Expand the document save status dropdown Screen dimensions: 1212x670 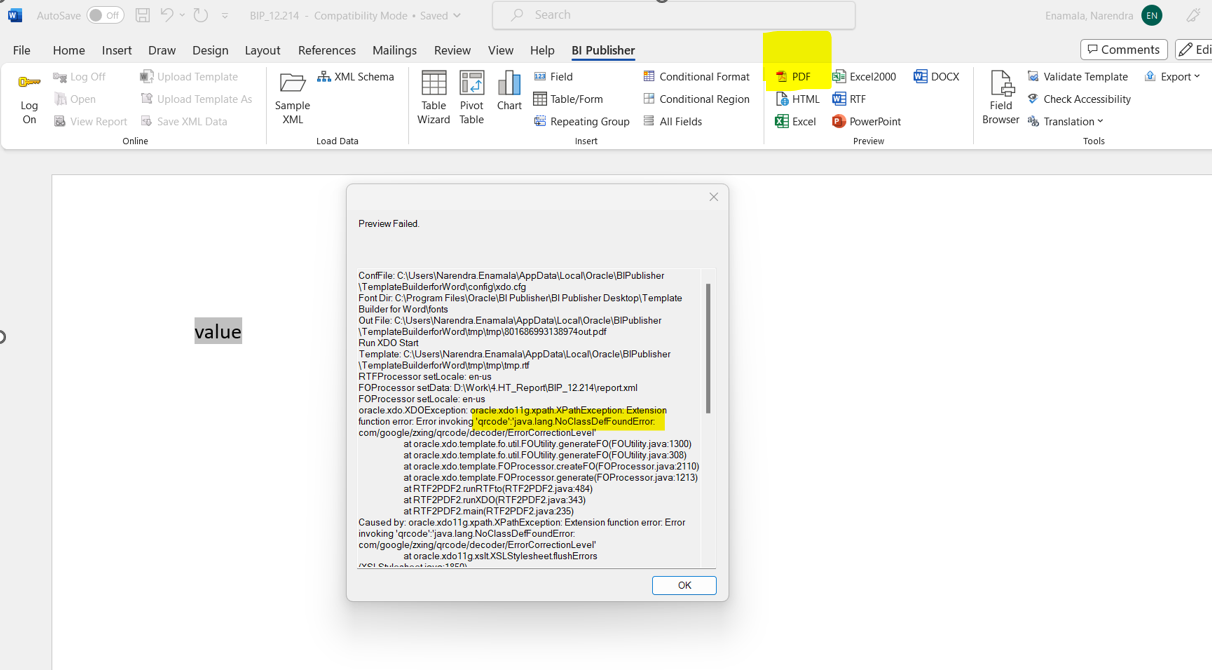pos(456,16)
